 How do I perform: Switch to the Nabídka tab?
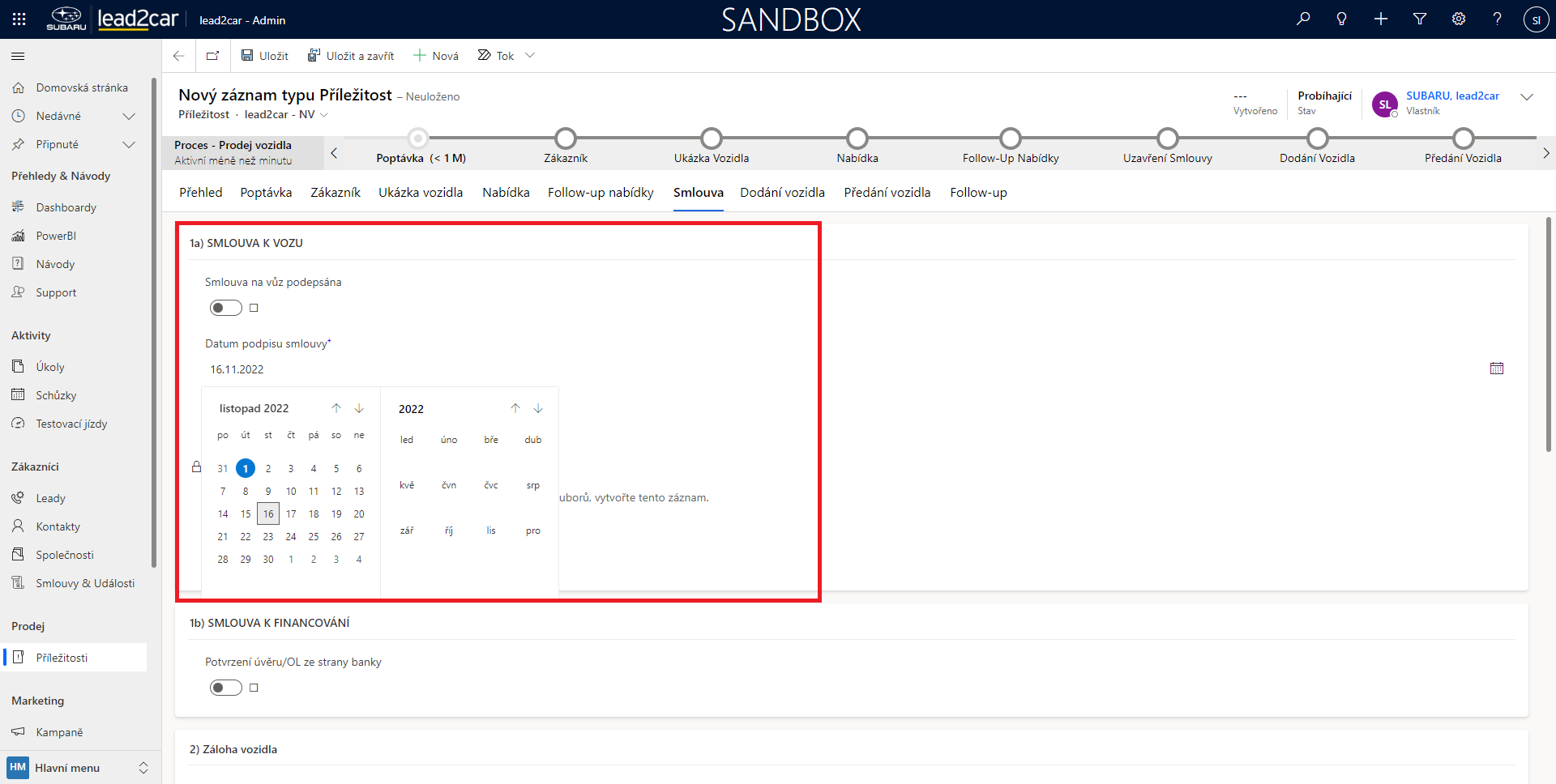click(x=506, y=193)
